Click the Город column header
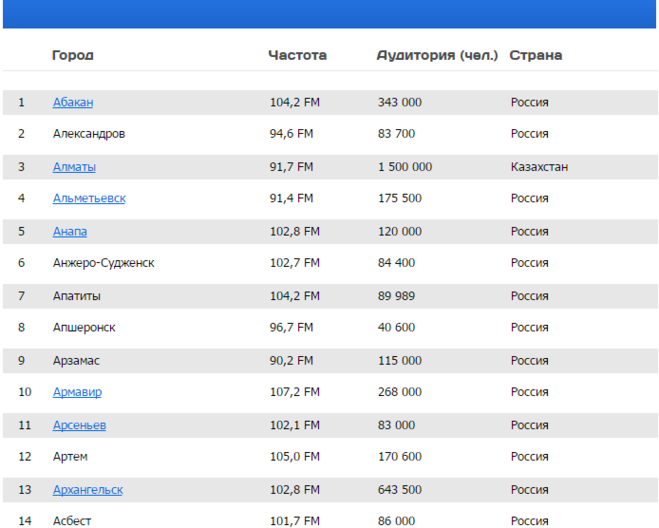 pyautogui.click(x=73, y=55)
